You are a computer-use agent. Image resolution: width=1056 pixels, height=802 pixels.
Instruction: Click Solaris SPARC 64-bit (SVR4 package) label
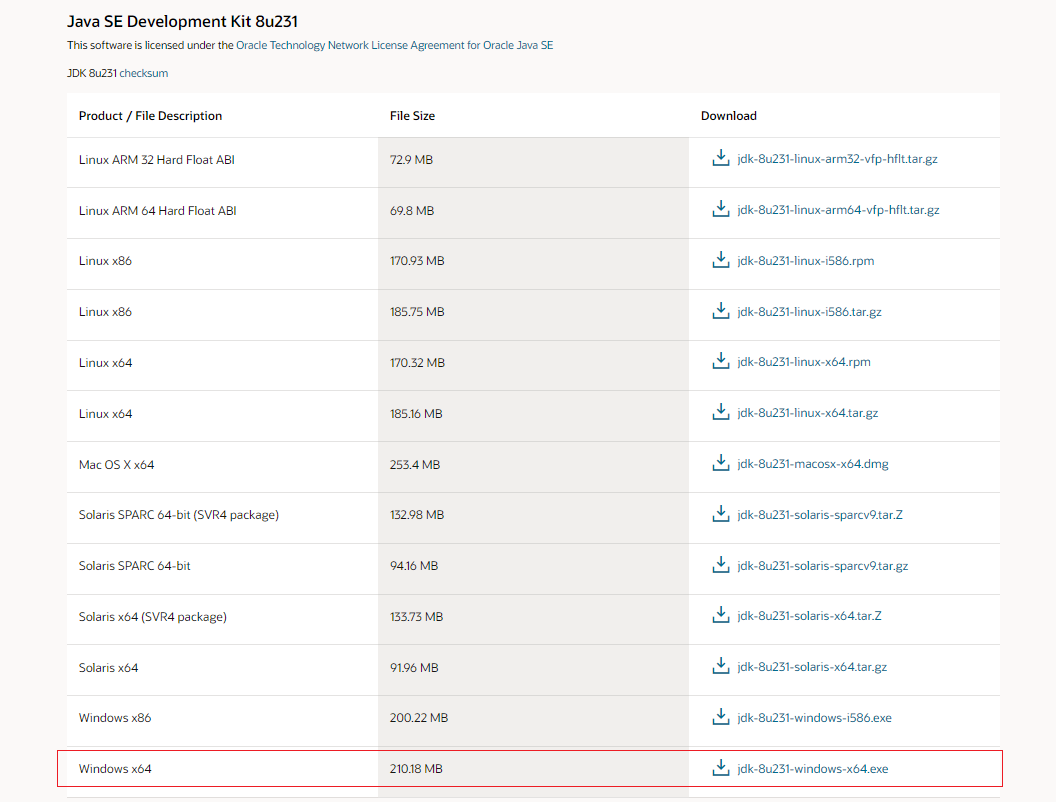(x=178, y=514)
